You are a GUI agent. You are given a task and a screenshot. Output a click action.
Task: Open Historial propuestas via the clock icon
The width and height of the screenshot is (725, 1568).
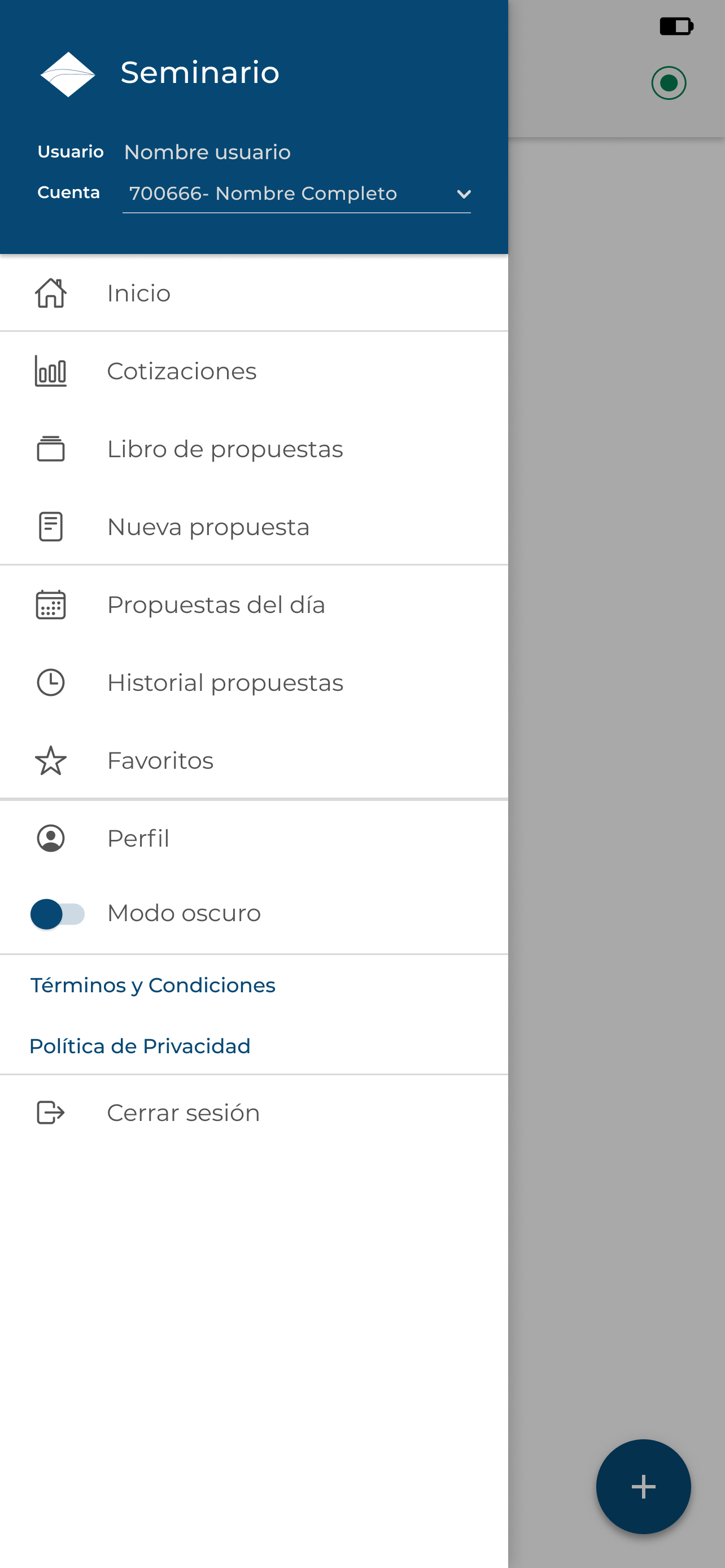pyautogui.click(x=50, y=682)
